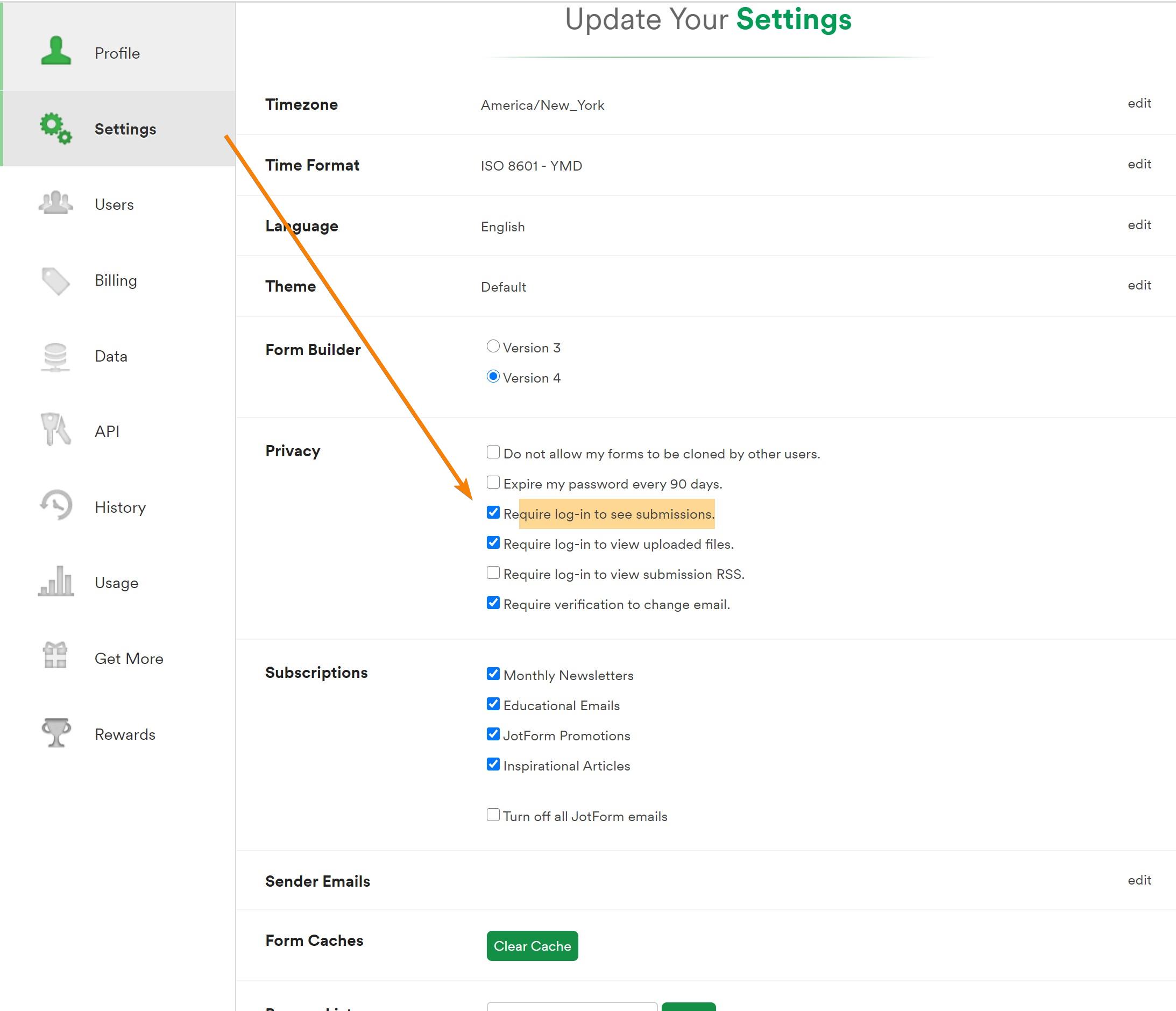Open Rewards via the trophy icon

(55, 733)
